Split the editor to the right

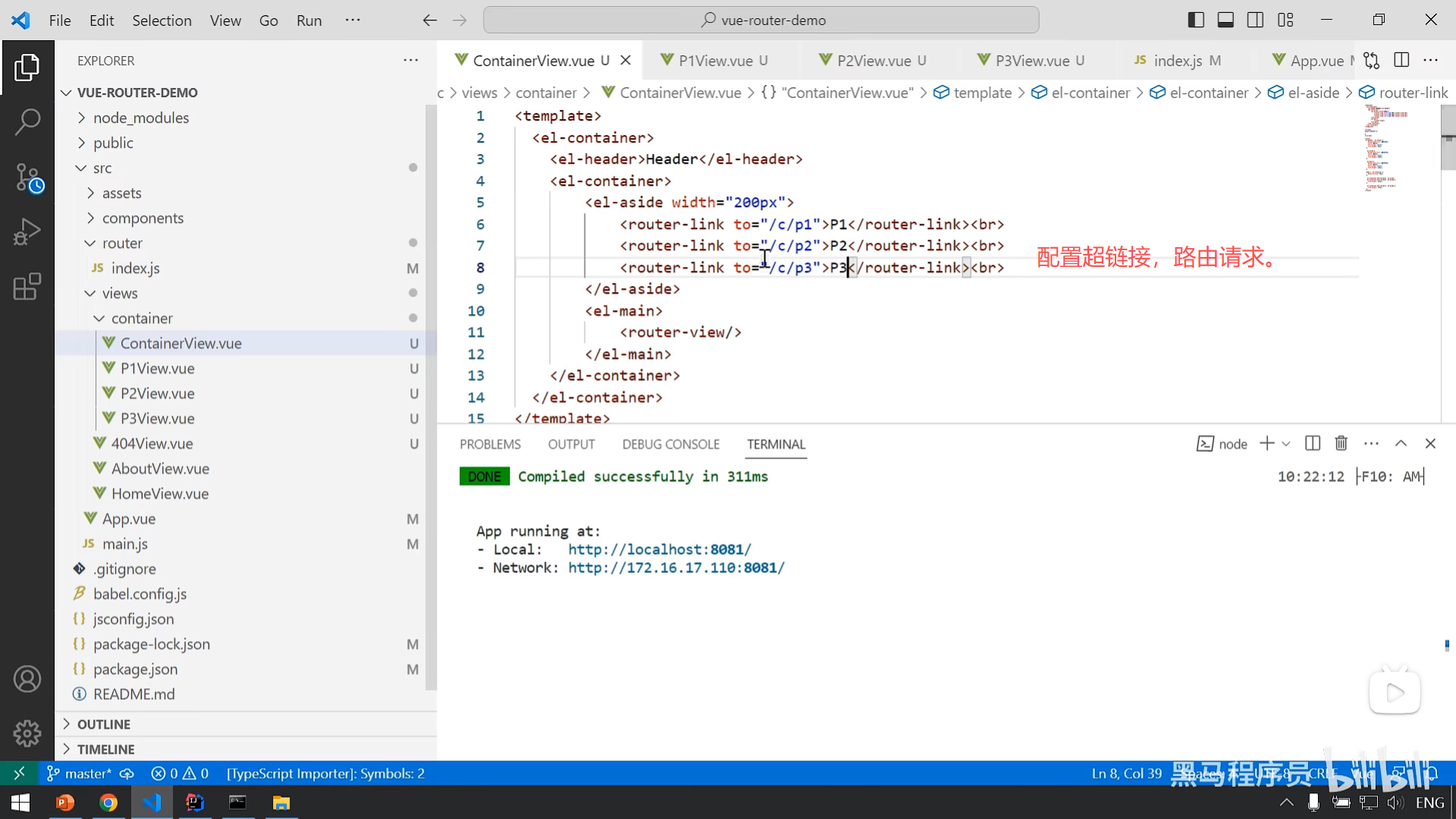(x=1401, y=60)
